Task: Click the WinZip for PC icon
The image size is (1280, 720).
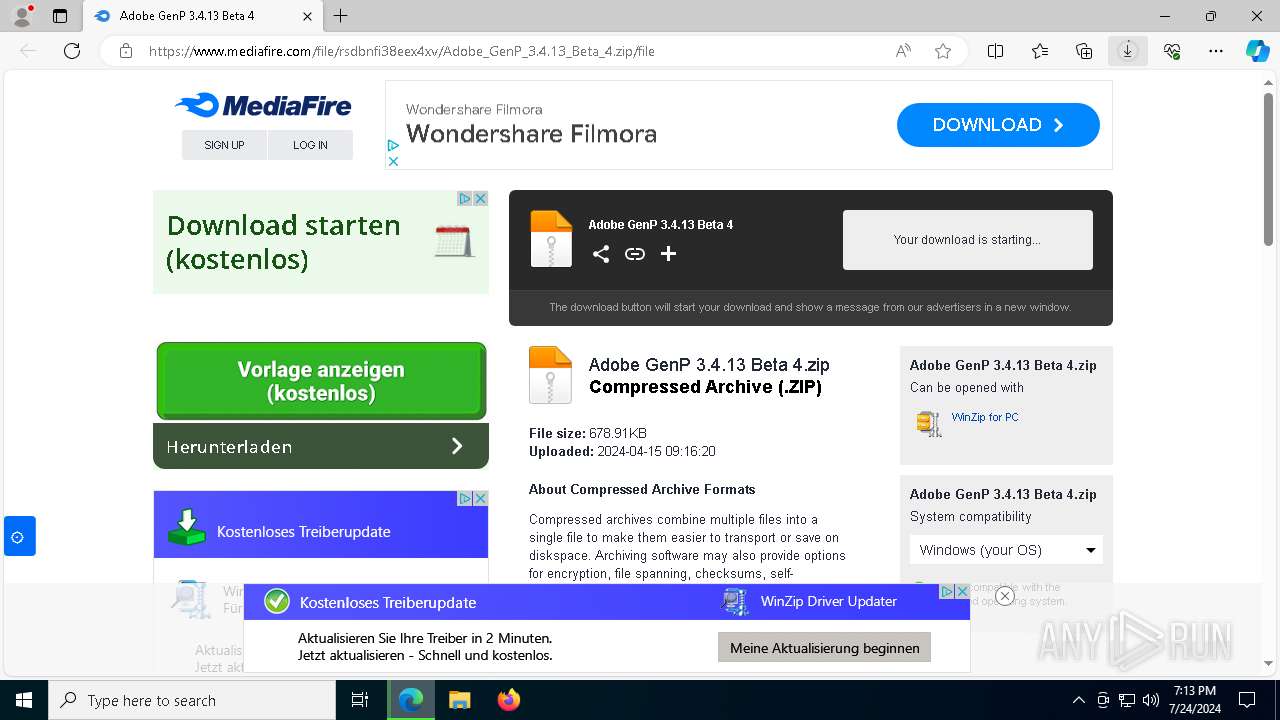Action: coord(929,423)
